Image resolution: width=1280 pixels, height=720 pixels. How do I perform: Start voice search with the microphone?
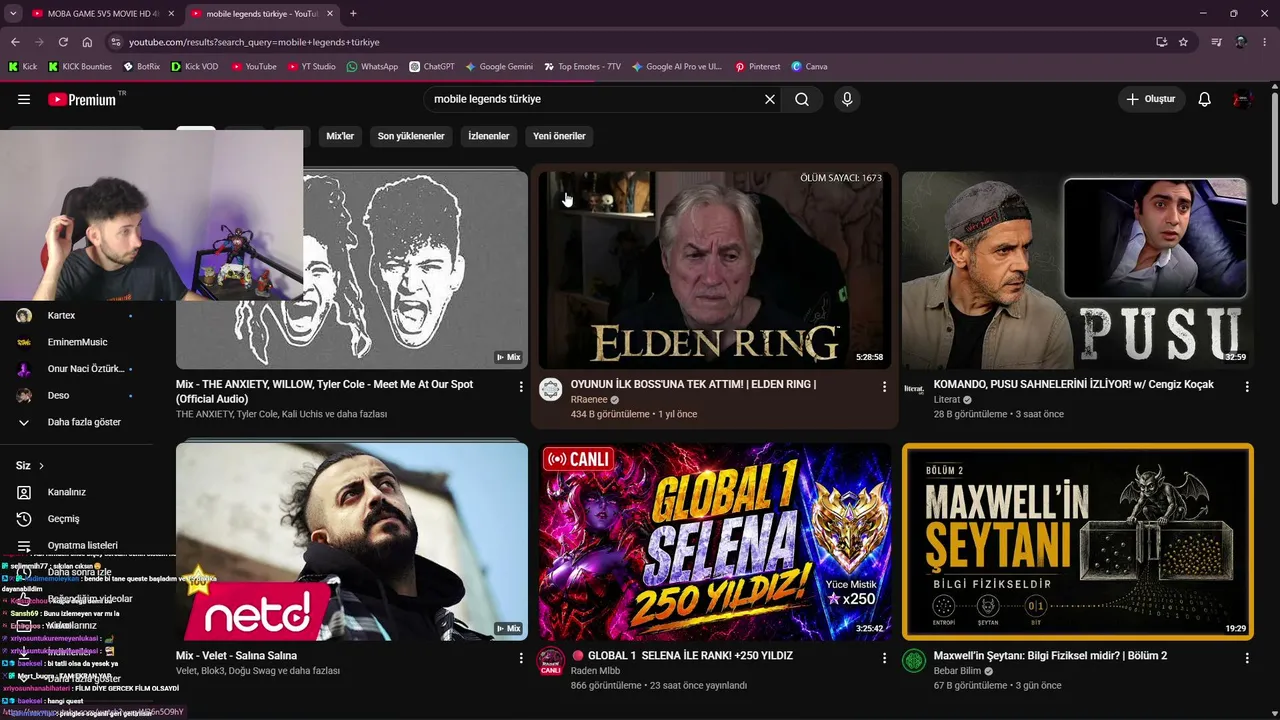click(x=847, y=99)
